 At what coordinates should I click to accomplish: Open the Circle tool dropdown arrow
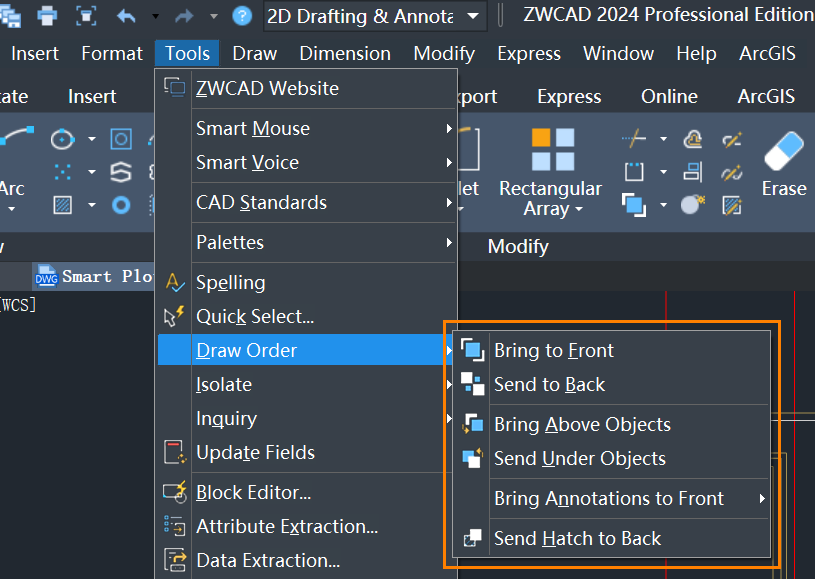coord(92,139)
